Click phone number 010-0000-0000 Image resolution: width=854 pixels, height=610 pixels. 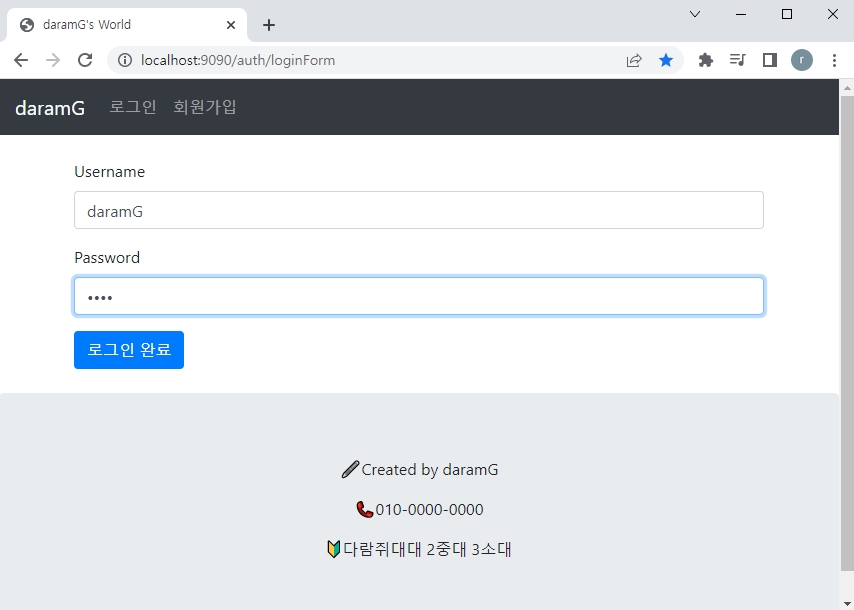(429, 509)
